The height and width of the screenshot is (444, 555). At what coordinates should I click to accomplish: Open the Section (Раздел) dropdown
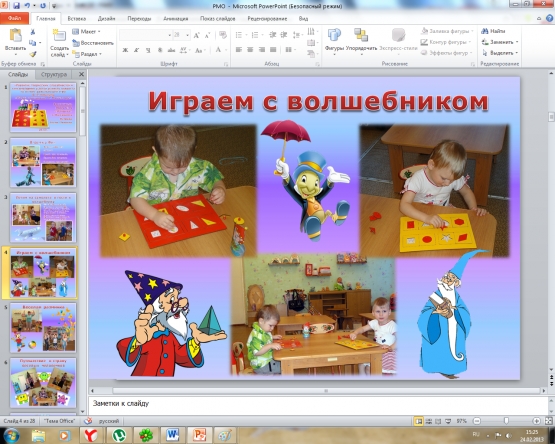tap(87, 54)
